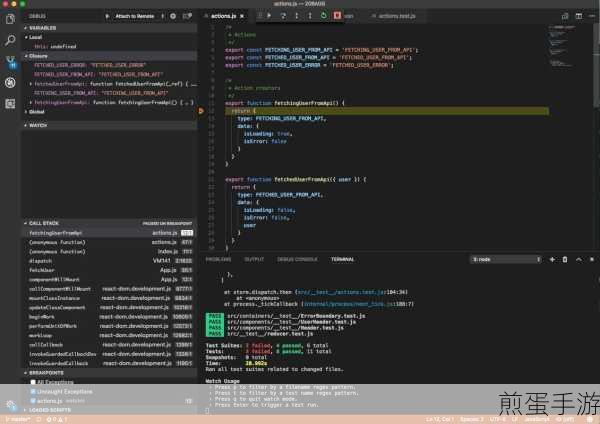Screen dimensions: 600x424
Task: Start debugging with the green play arrow
Action: 107,16
